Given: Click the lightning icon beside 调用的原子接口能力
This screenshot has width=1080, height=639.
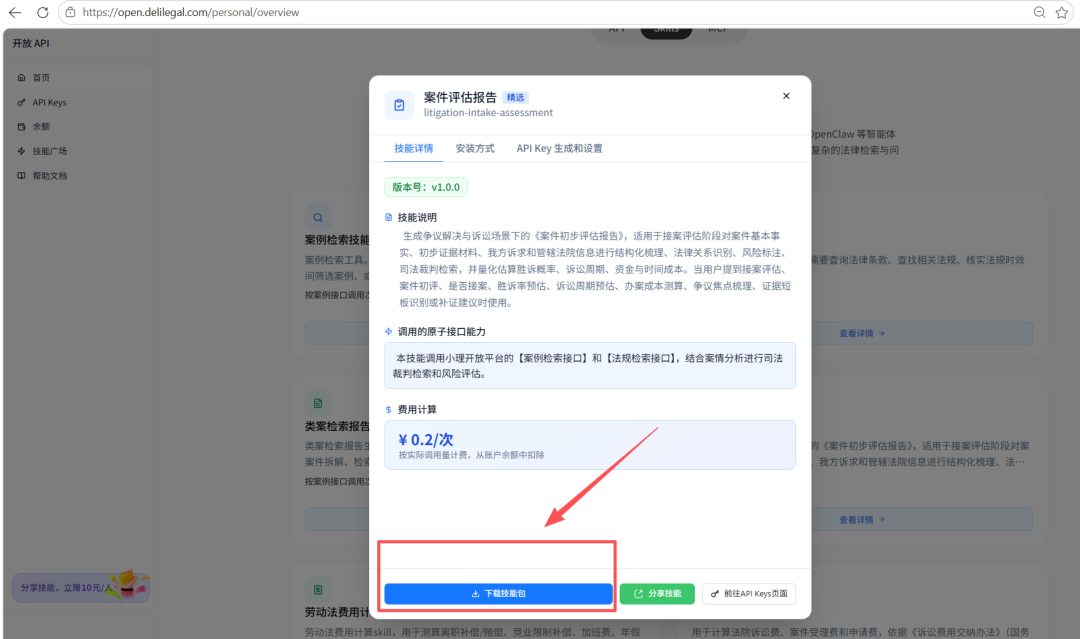Looking at the screenshot, I should [x=388, y=331].
